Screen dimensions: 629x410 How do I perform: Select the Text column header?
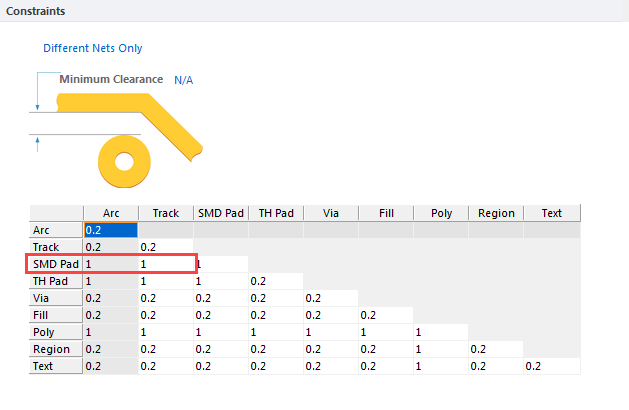point(551,213)
